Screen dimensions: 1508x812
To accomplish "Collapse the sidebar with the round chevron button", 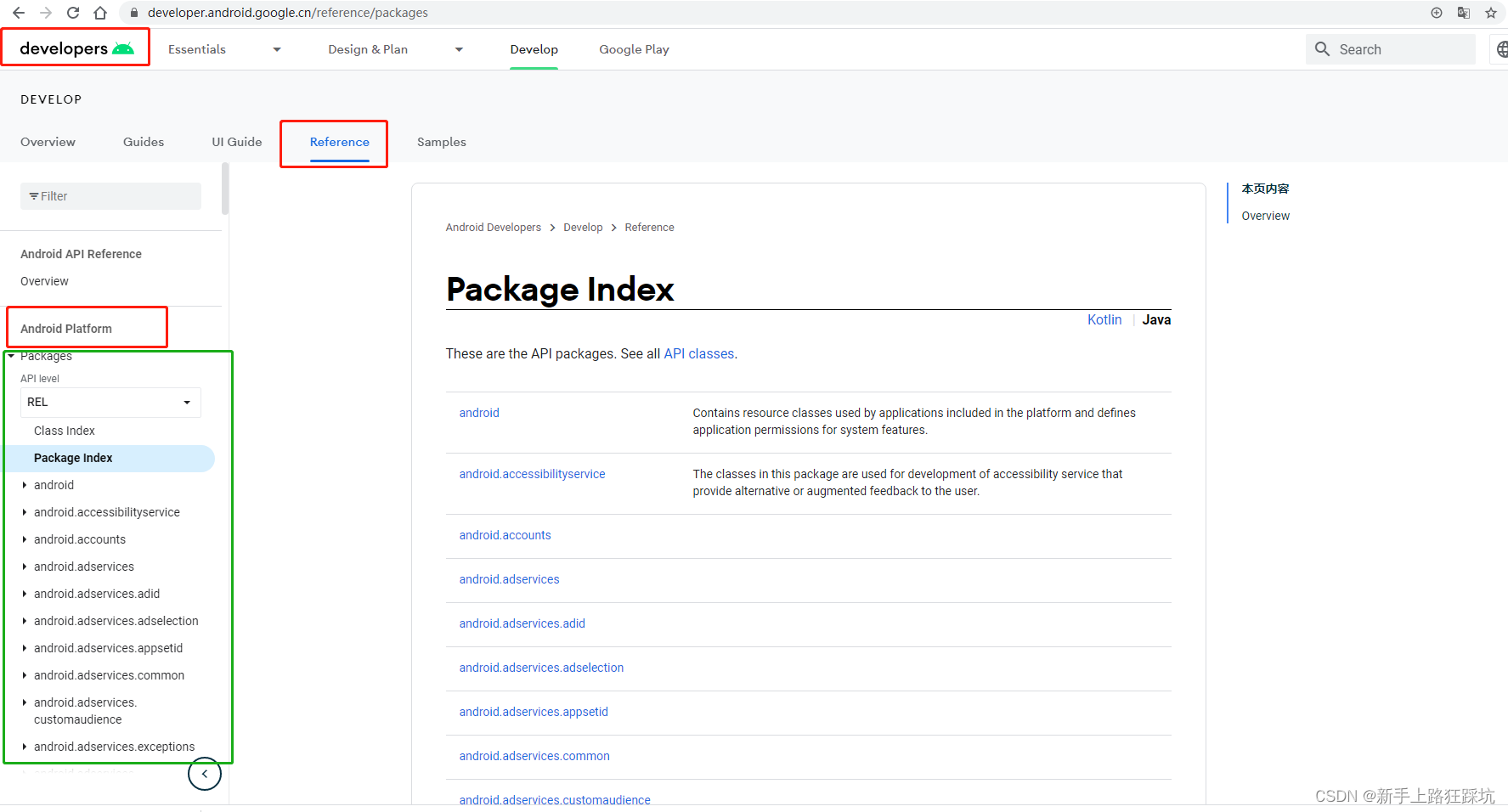I will click(205, 774).
